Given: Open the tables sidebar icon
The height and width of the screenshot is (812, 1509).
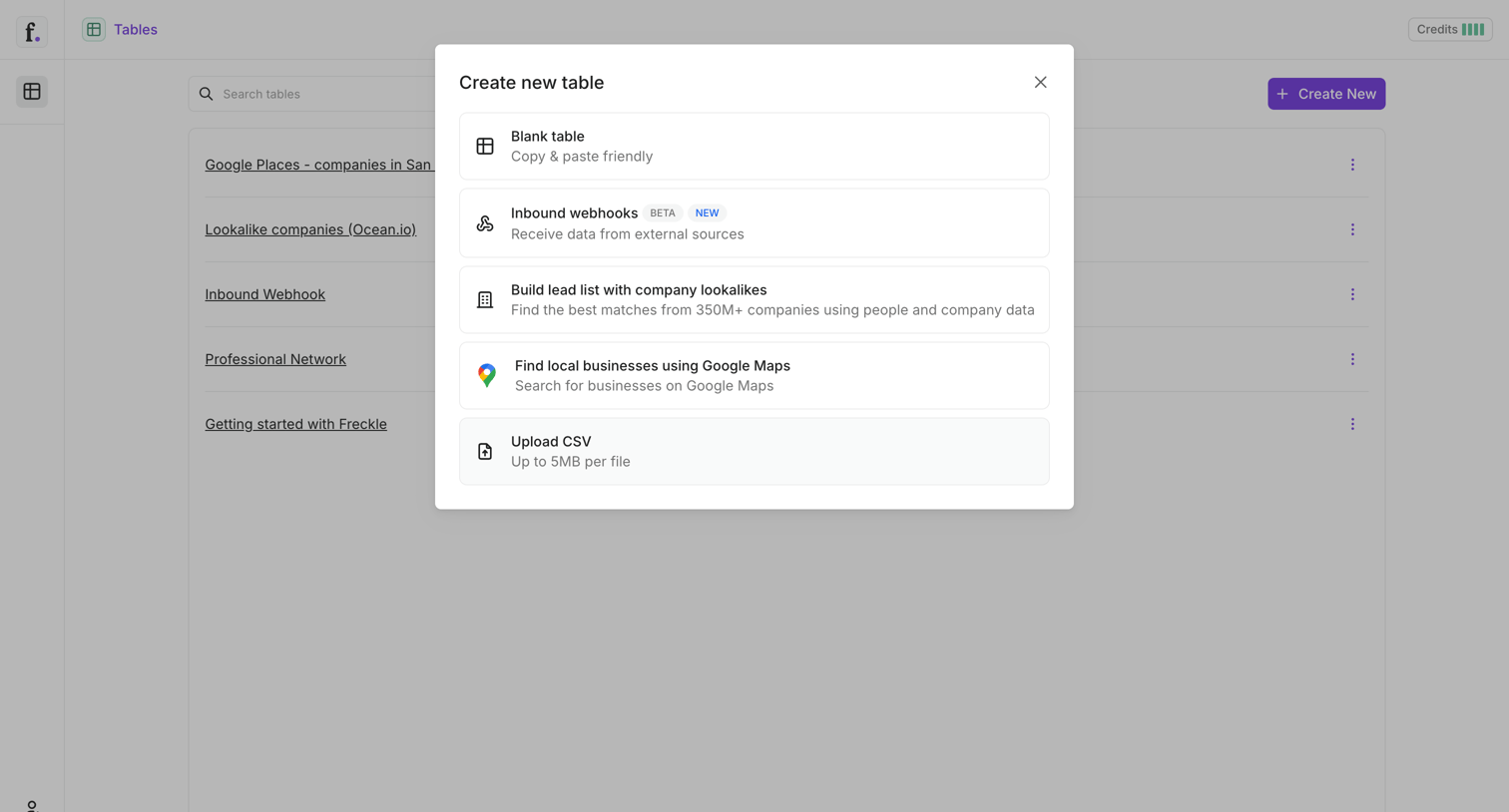Looking at the screenshot, I should pyautogui.click(x=32, y=92).
